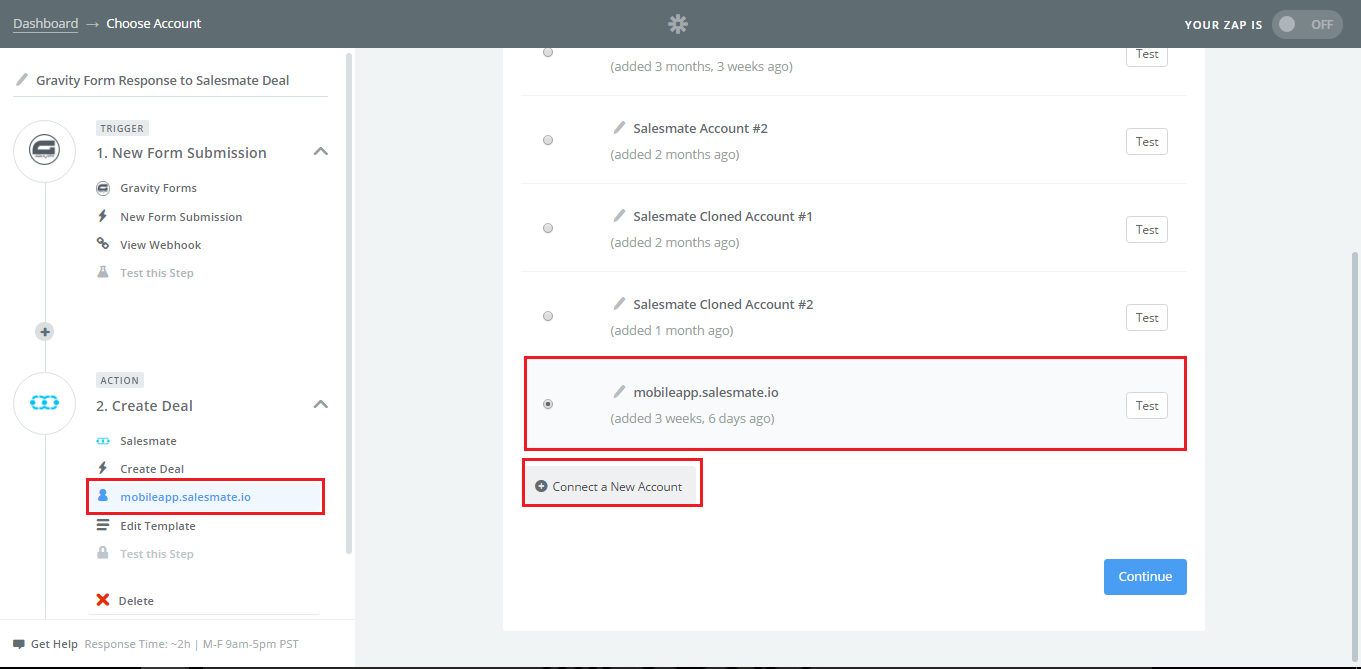Select radio for Salesmate Cloned Account #1
This screenshot has height=669, width=1361.
click(x=548, y=228)
